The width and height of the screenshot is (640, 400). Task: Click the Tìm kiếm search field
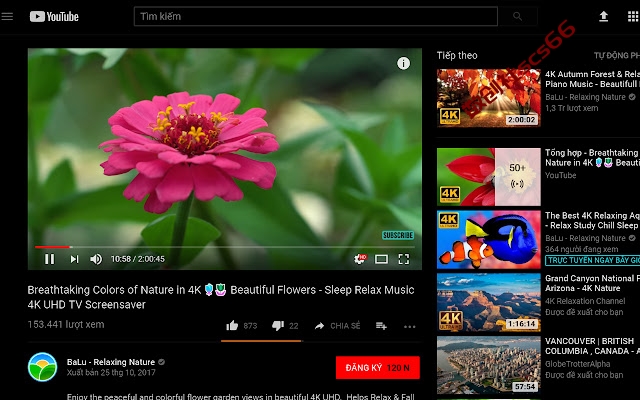pyautogui.click(x=316, y=16)
